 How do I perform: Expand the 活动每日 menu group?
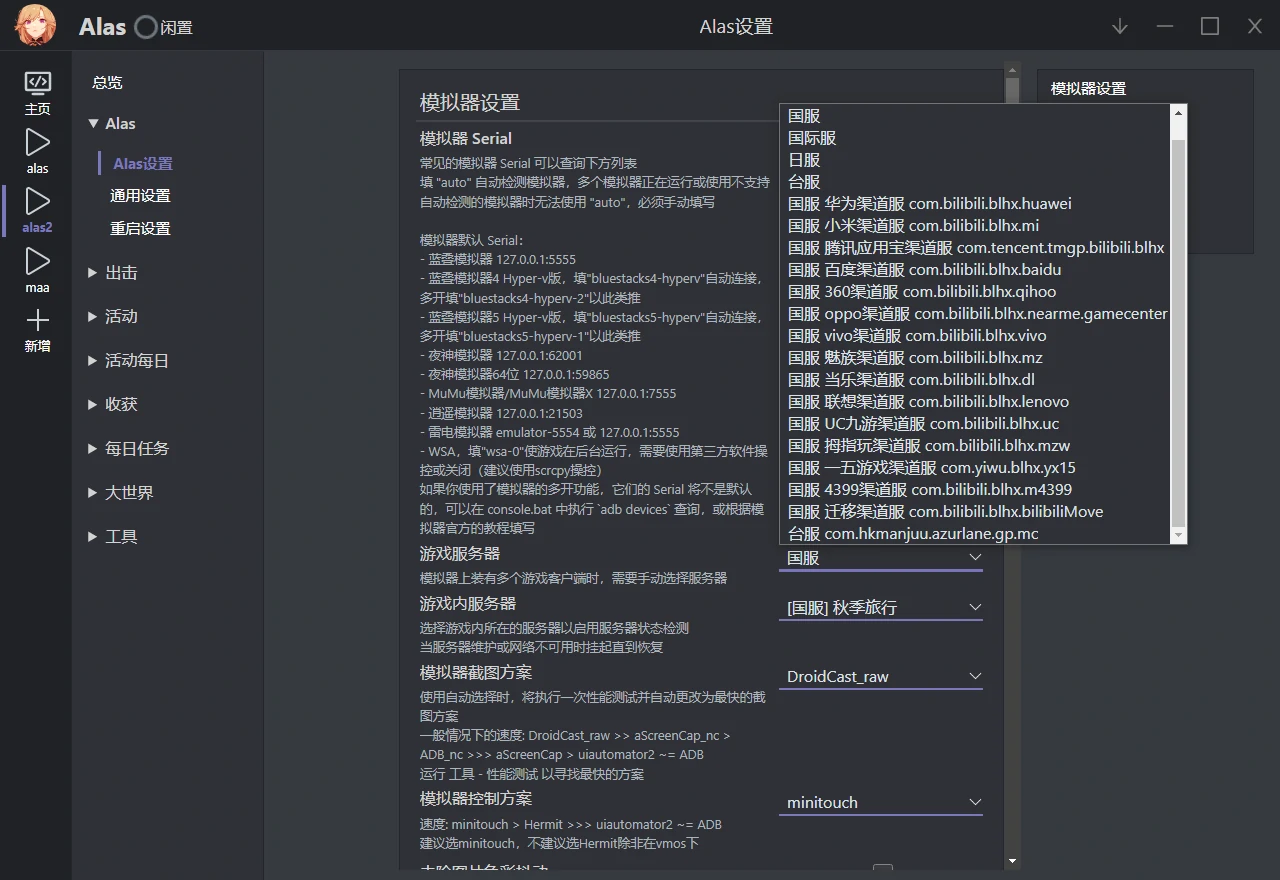tap(128, 360)
